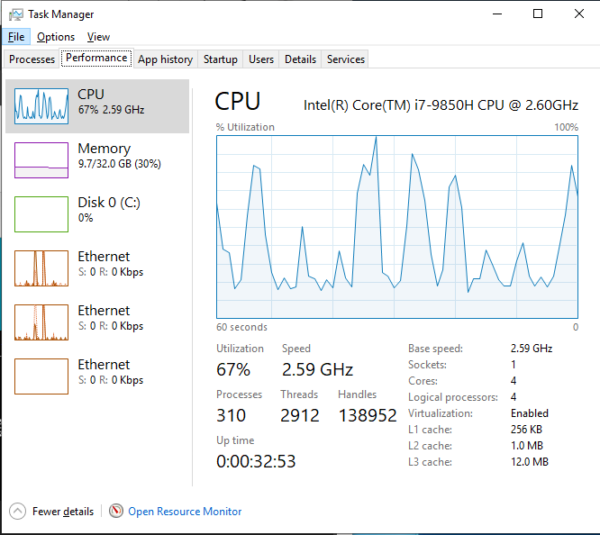This screenshot has width=600, height=535.
Task: Show the Details tab
Action: pos(300,59)
